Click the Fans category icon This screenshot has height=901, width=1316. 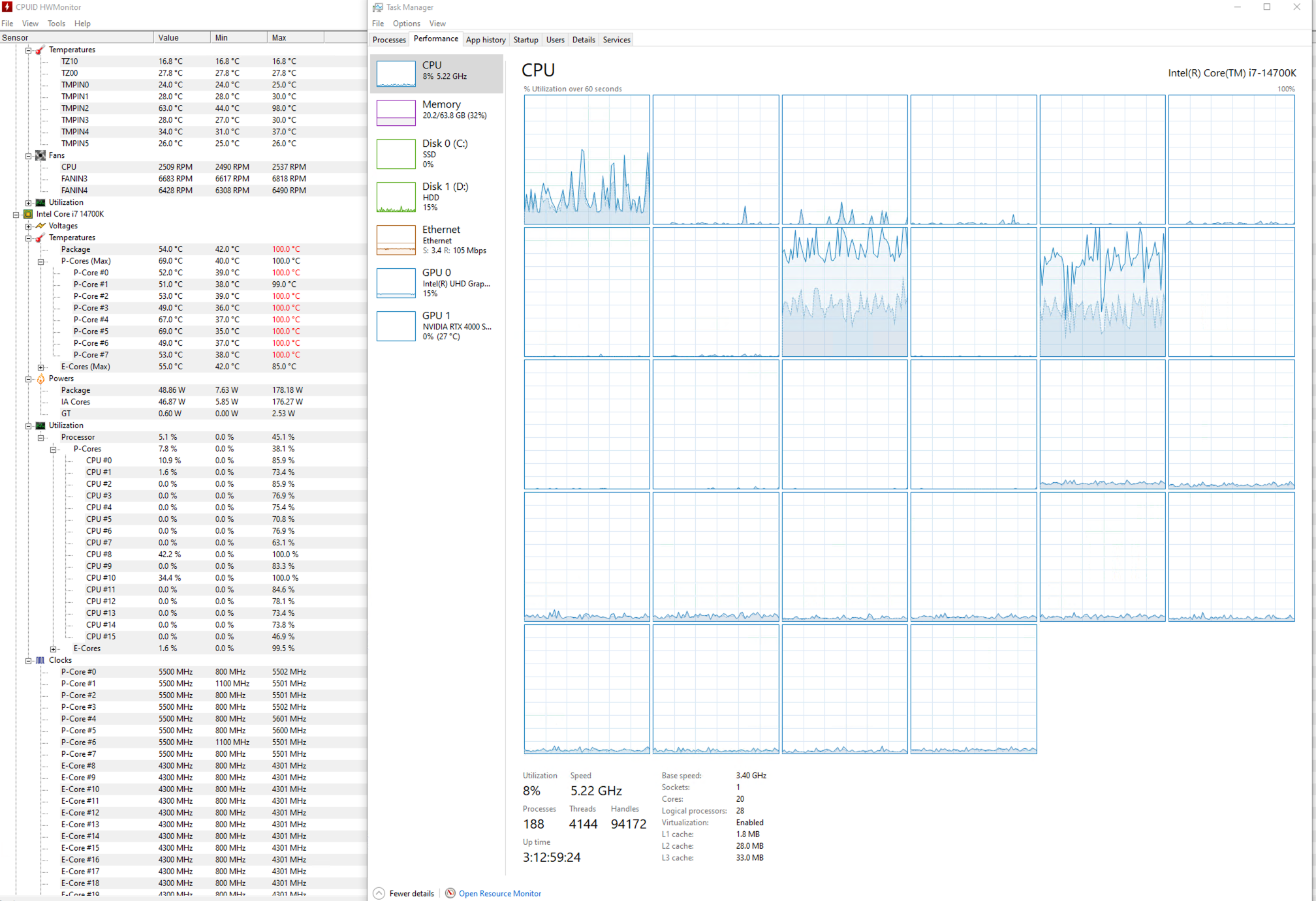coord(40,155)
